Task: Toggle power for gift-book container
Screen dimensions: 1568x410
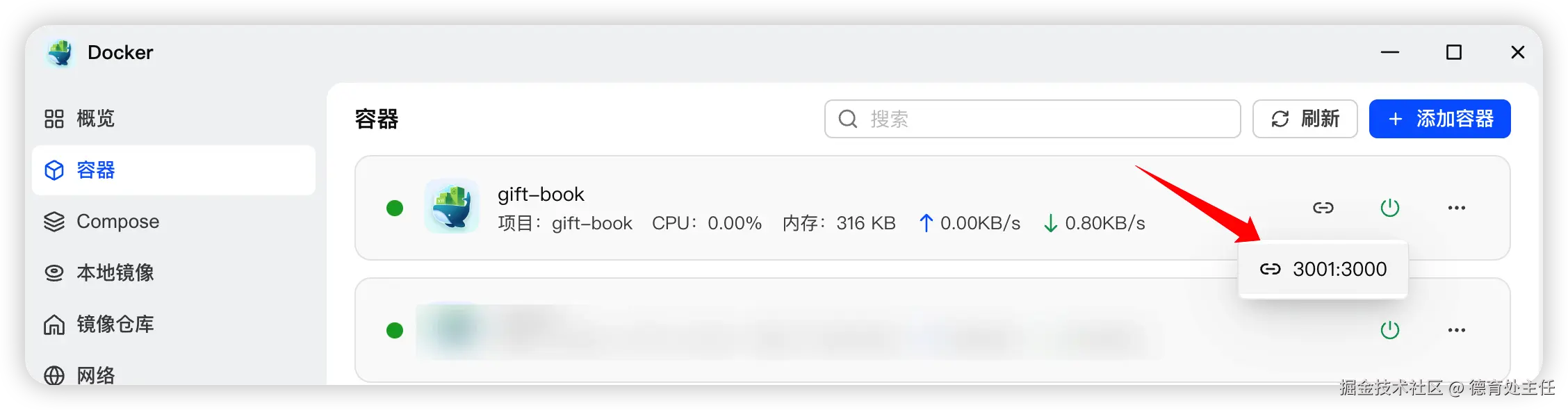Action: [x=1389, y=208]
